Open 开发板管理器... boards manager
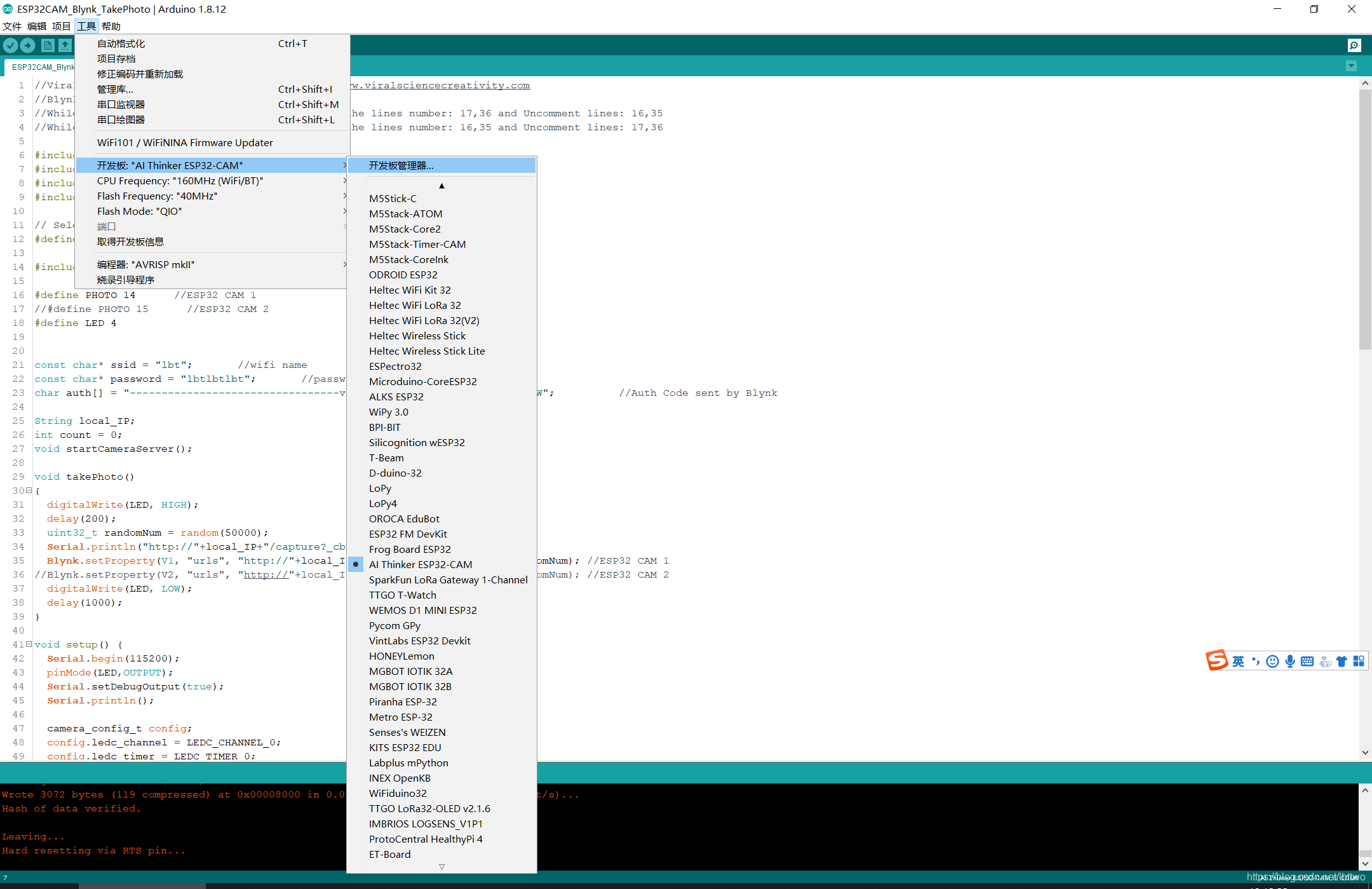 [441, 165]
